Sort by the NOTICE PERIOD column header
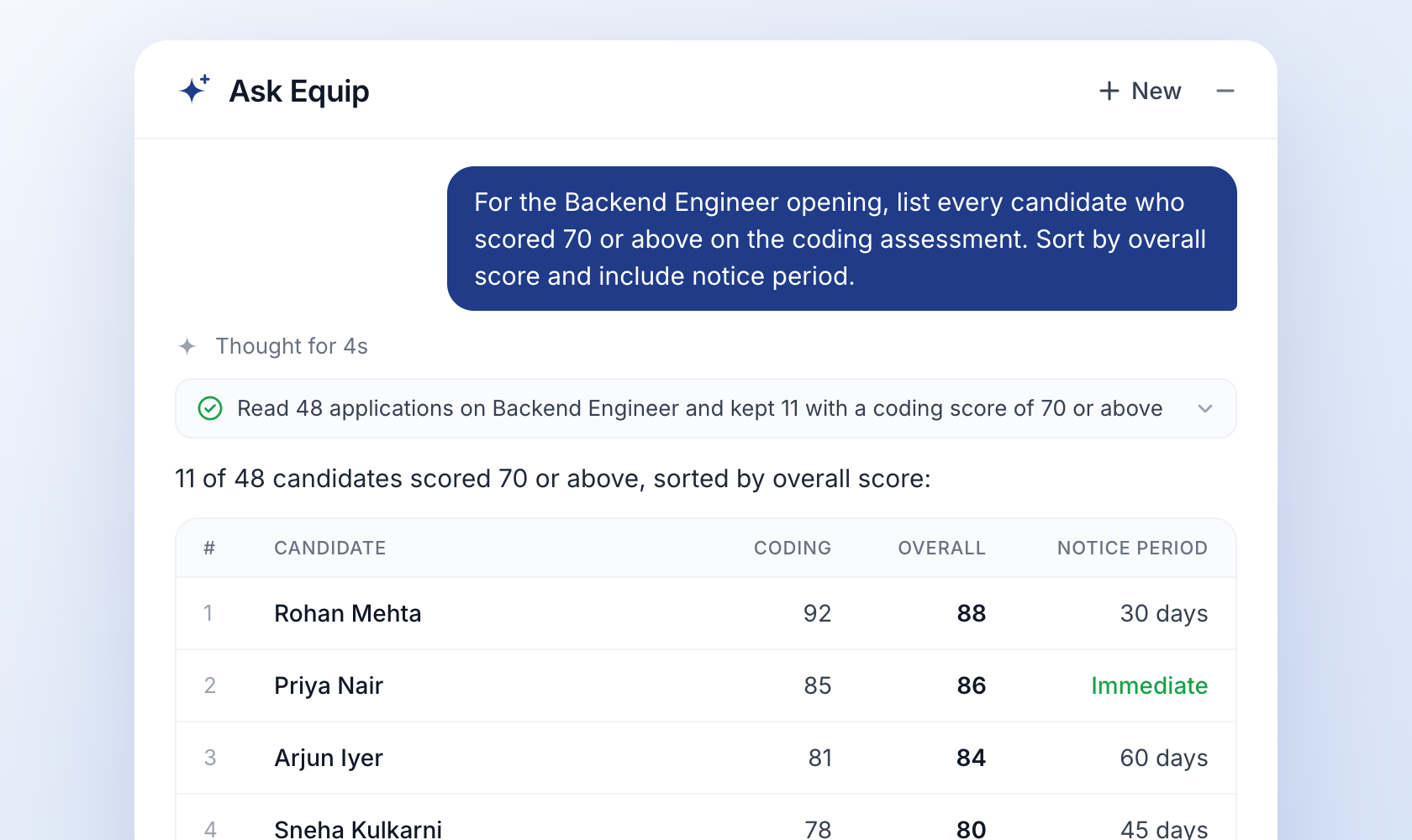The height and width of the screenshot is (840, 1412). click(x=1132, y=548)
